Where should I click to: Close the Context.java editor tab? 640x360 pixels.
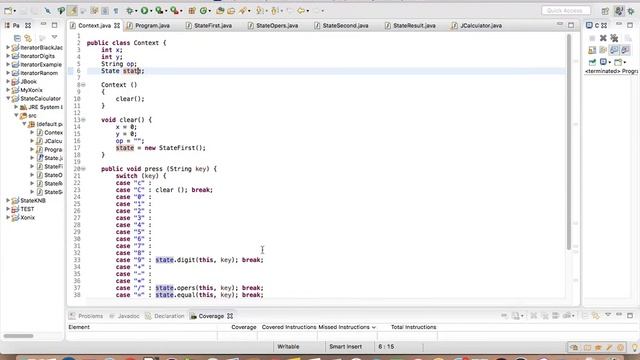(x=117, y=25)
